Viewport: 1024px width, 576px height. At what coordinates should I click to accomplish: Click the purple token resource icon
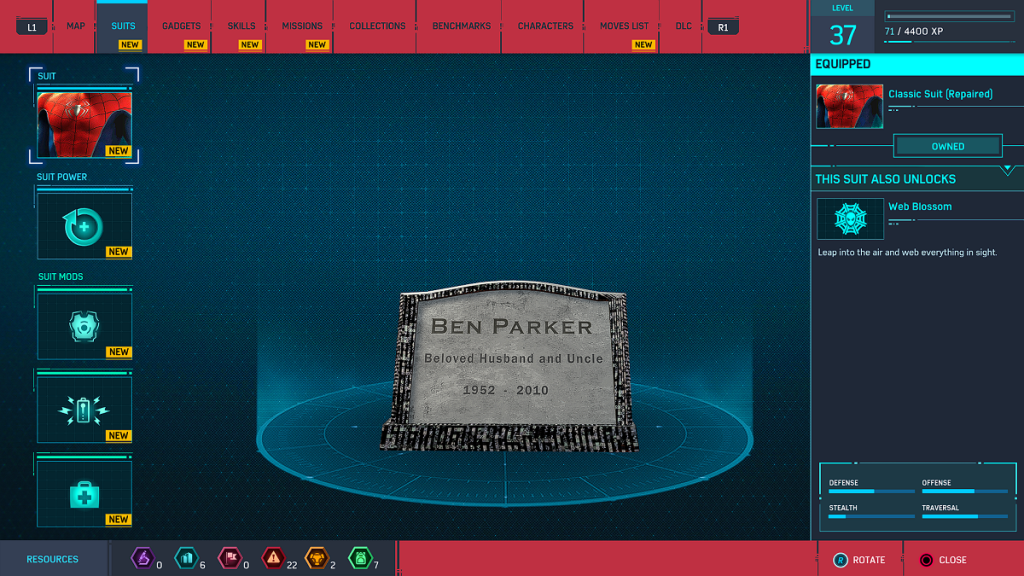pyautogui.click(x=142, y=559)
